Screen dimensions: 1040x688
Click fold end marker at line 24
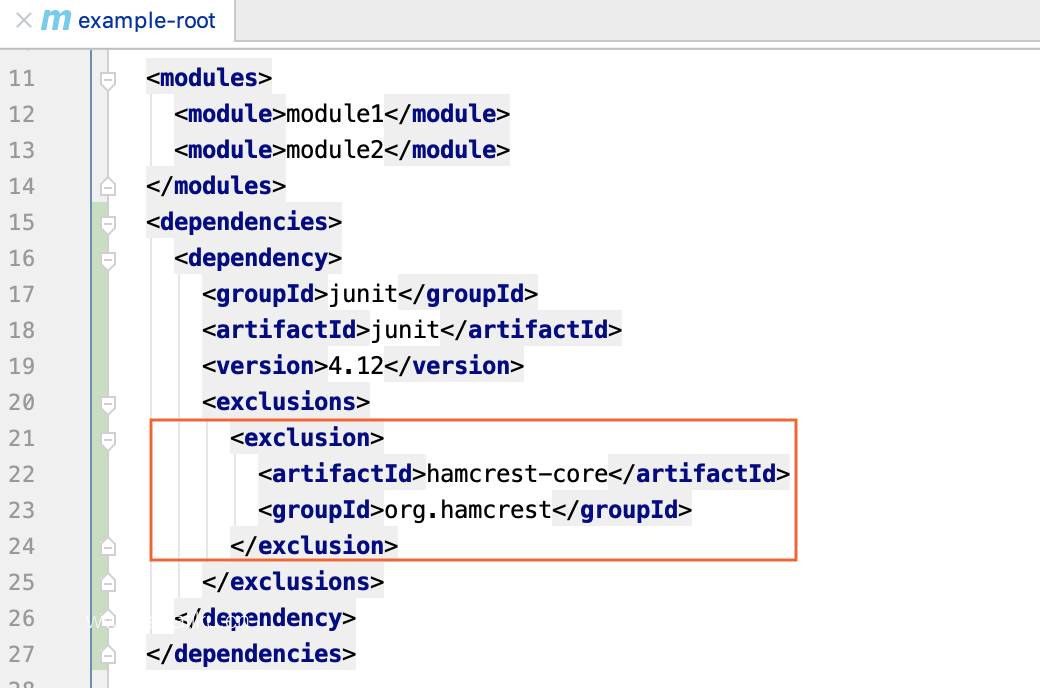(107, 547)
